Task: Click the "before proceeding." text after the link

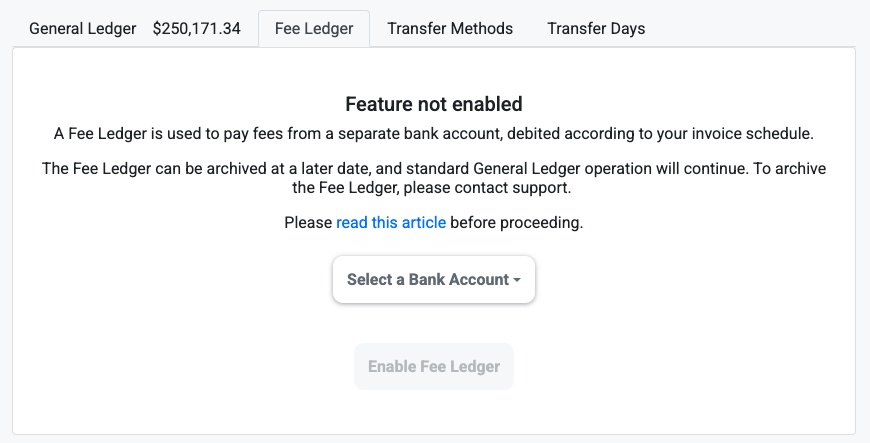Action: pyautogui.click(x=516, y=223)
